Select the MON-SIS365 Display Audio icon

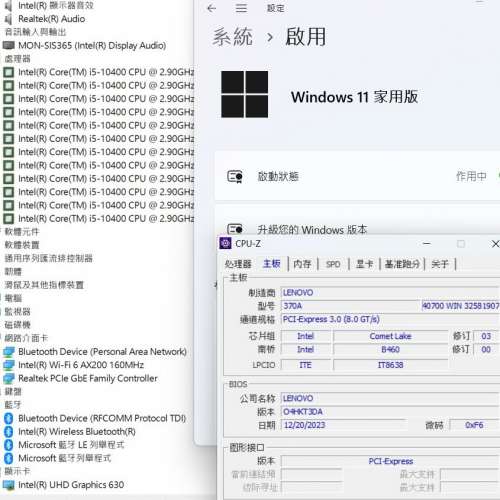pyautogui.click(x=9, y=45)
